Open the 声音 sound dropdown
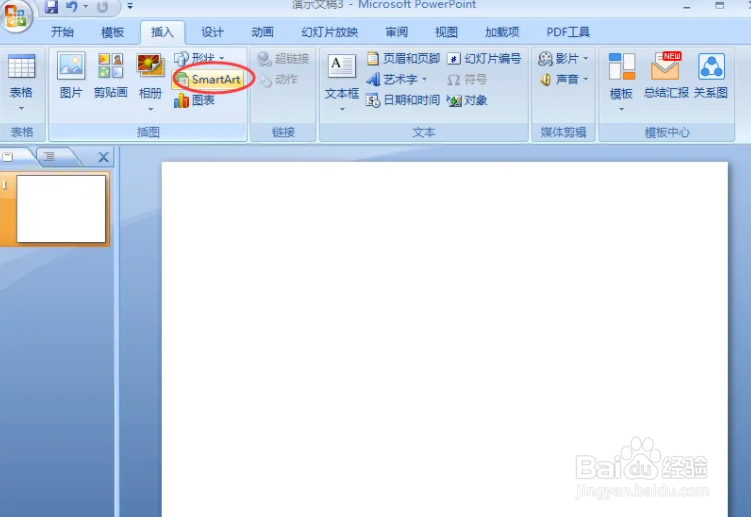Image resolution: width=751 pixels, height=517 pixels. coord(564,79)
